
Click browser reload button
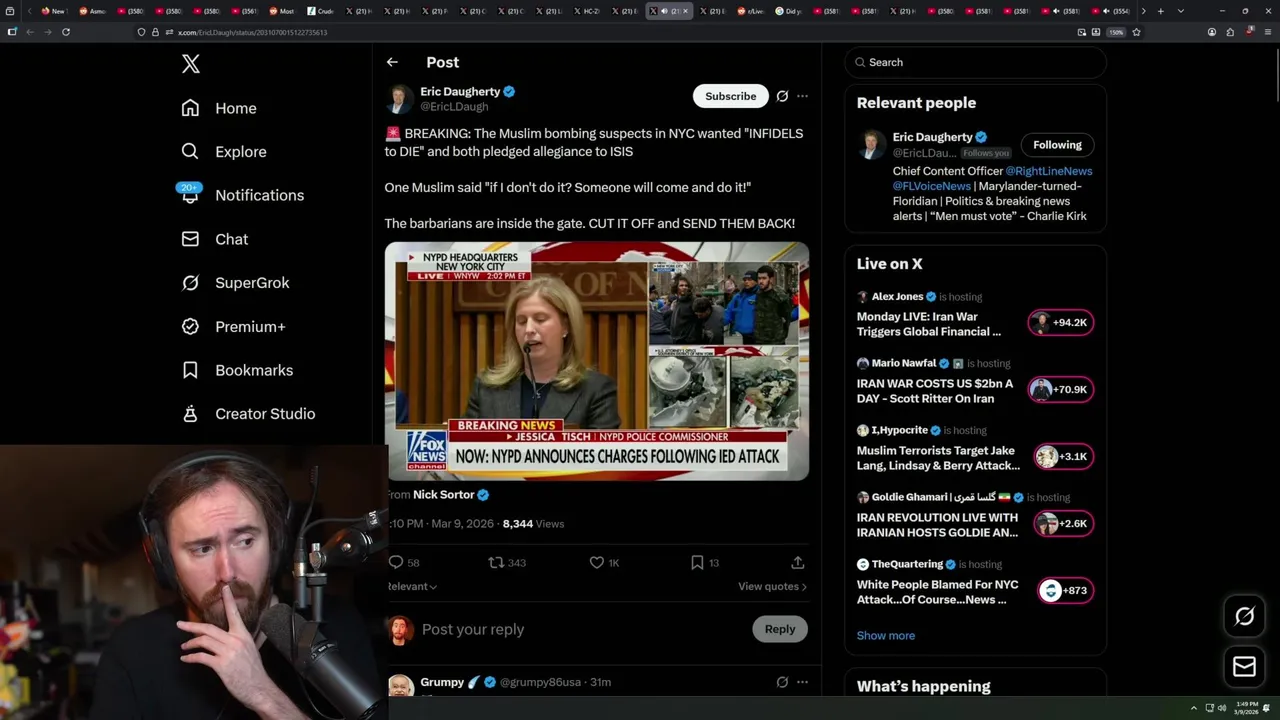tap(65, 32)
